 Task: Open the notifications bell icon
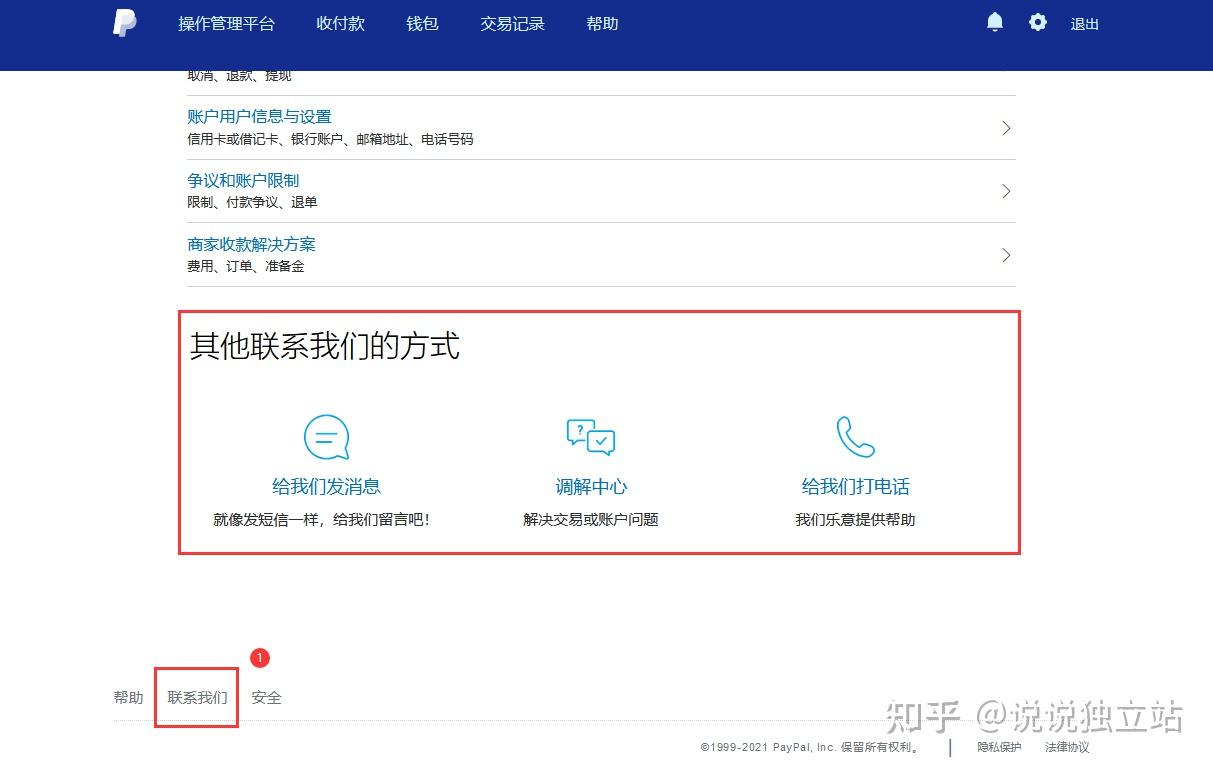click(x=994, y=22)
